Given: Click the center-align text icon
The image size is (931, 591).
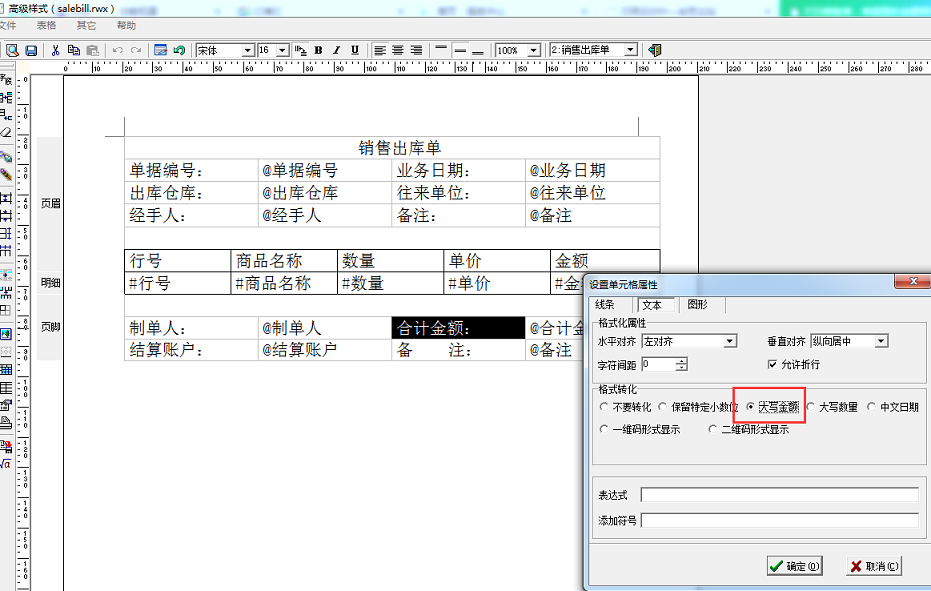Looking at the screenshot, I should click(x=398, y=50).
